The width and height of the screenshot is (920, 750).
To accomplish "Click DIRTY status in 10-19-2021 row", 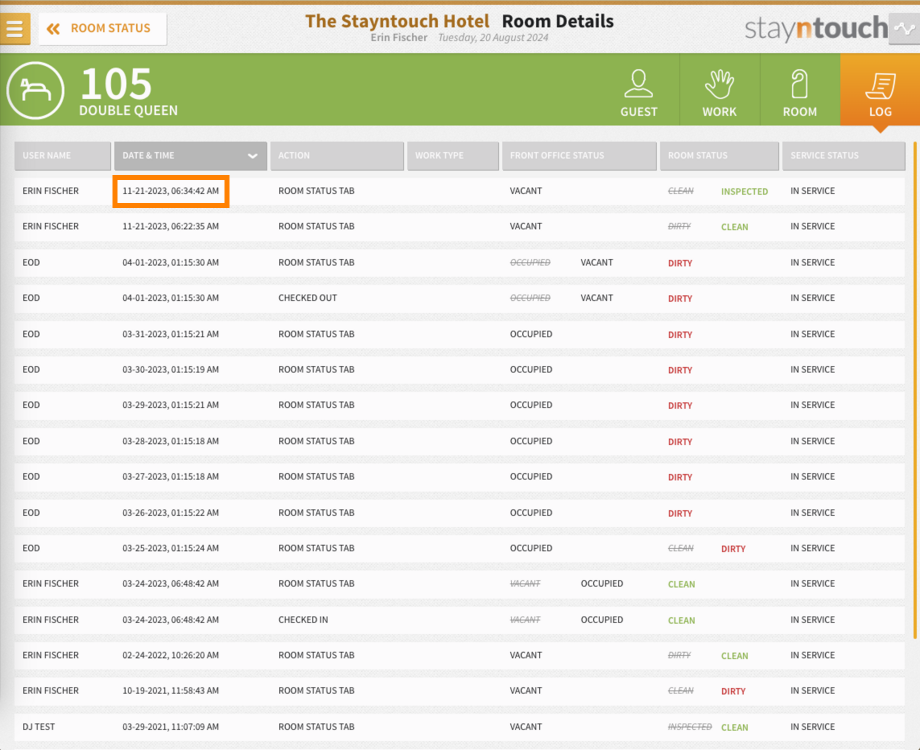I will (x=733, y=691).
